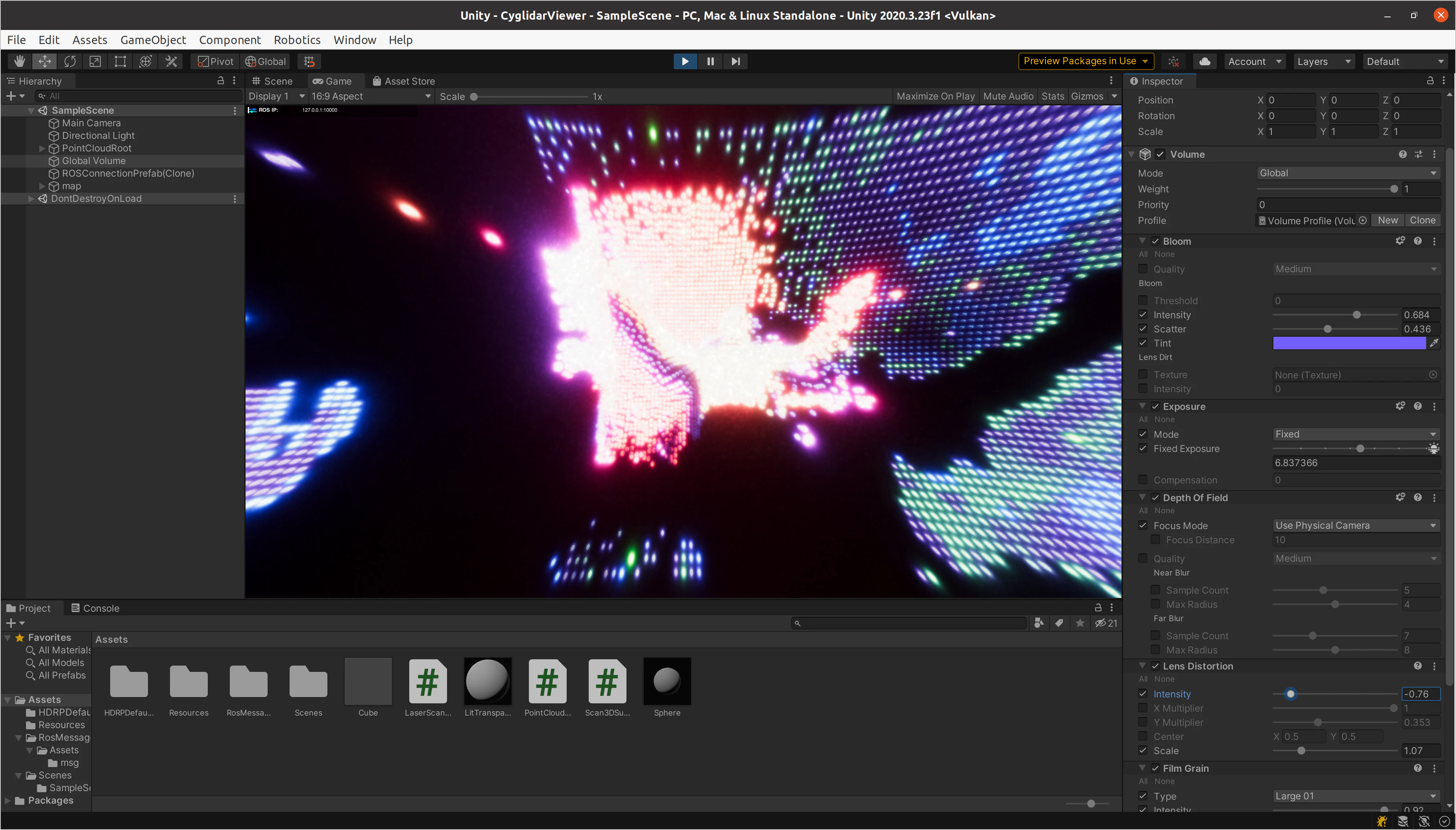Open the Robotics menu

[297, 40]
